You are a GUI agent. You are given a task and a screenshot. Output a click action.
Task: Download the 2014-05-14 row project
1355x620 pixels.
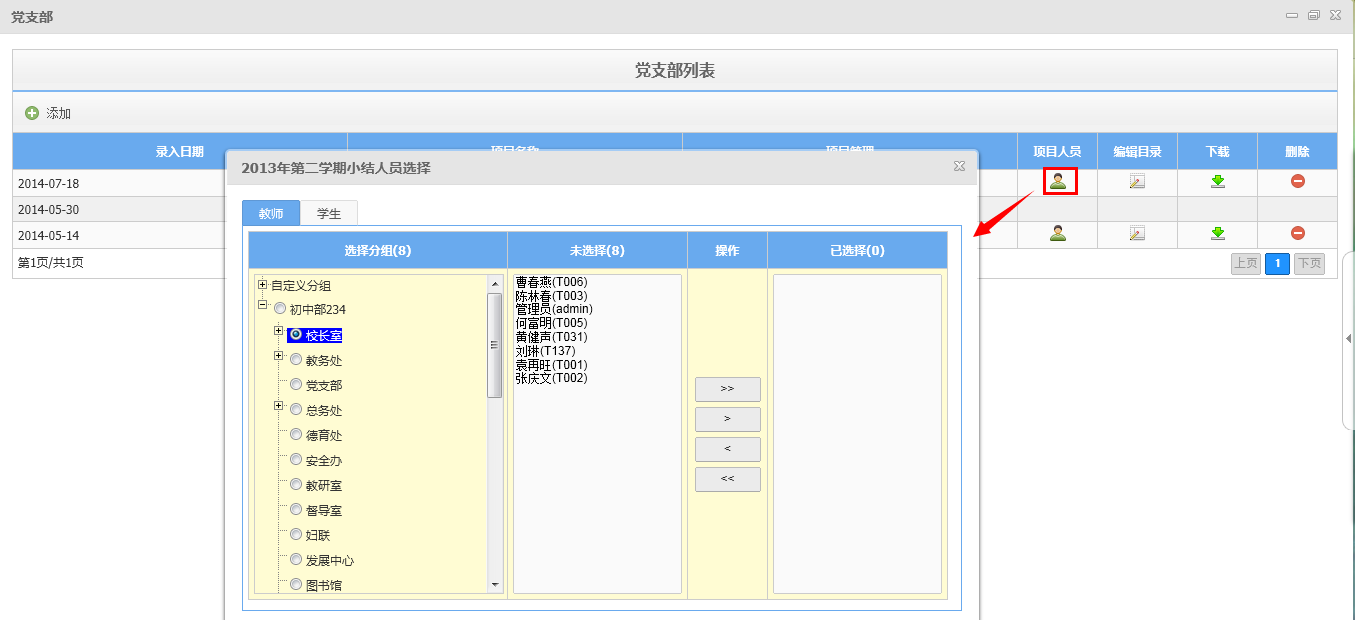point(1217,233)
